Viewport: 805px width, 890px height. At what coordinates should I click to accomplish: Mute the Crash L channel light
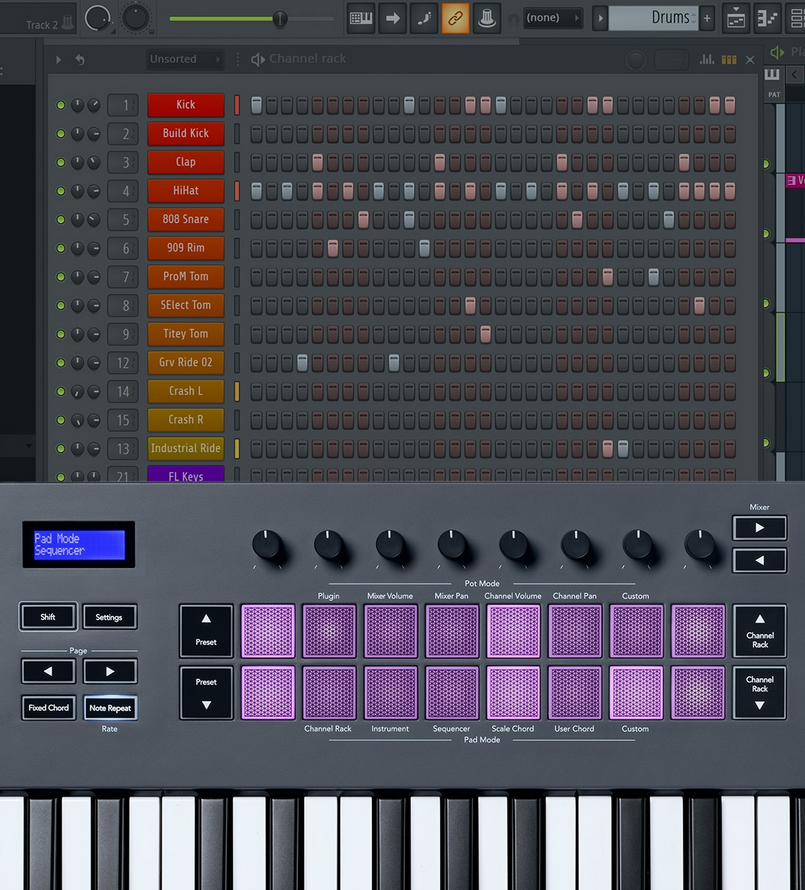coord(61,392)
